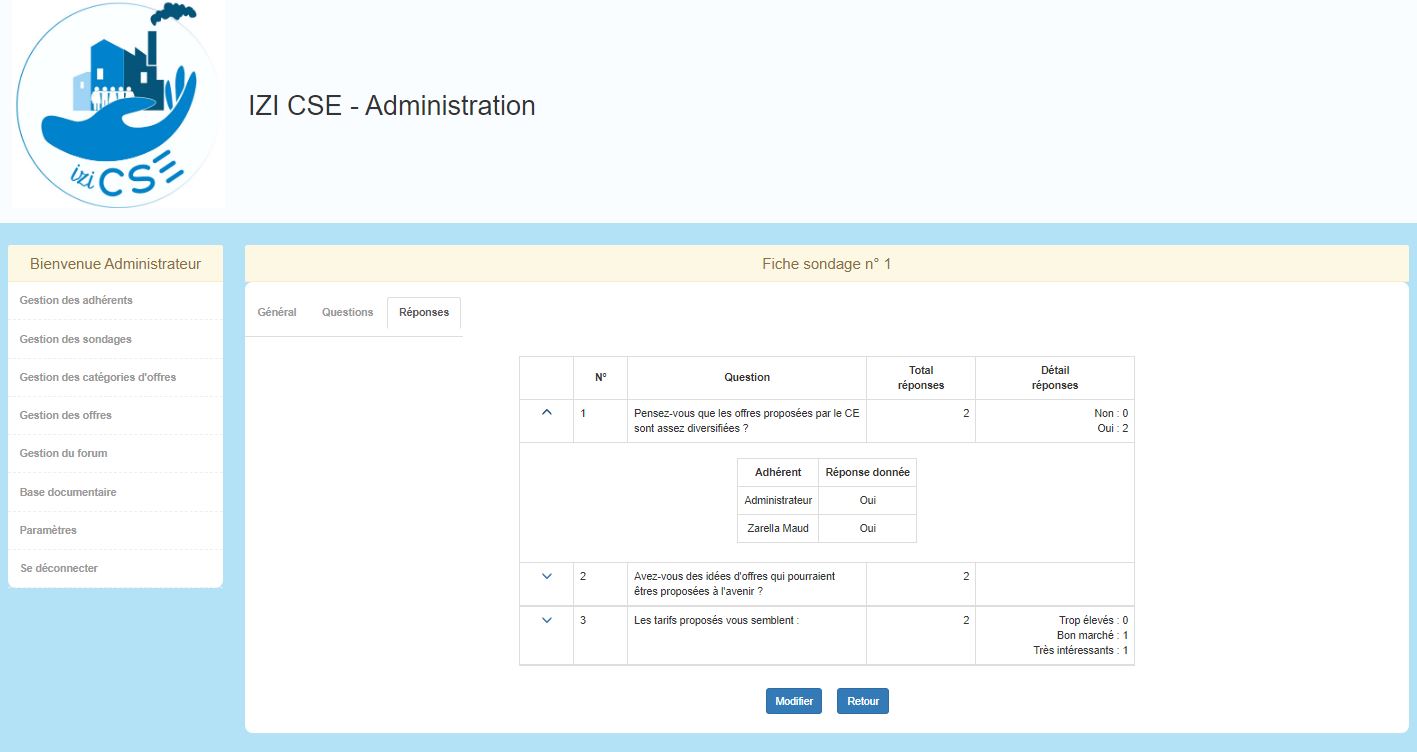Open Paramètres in the sidebar

point(48,530)
